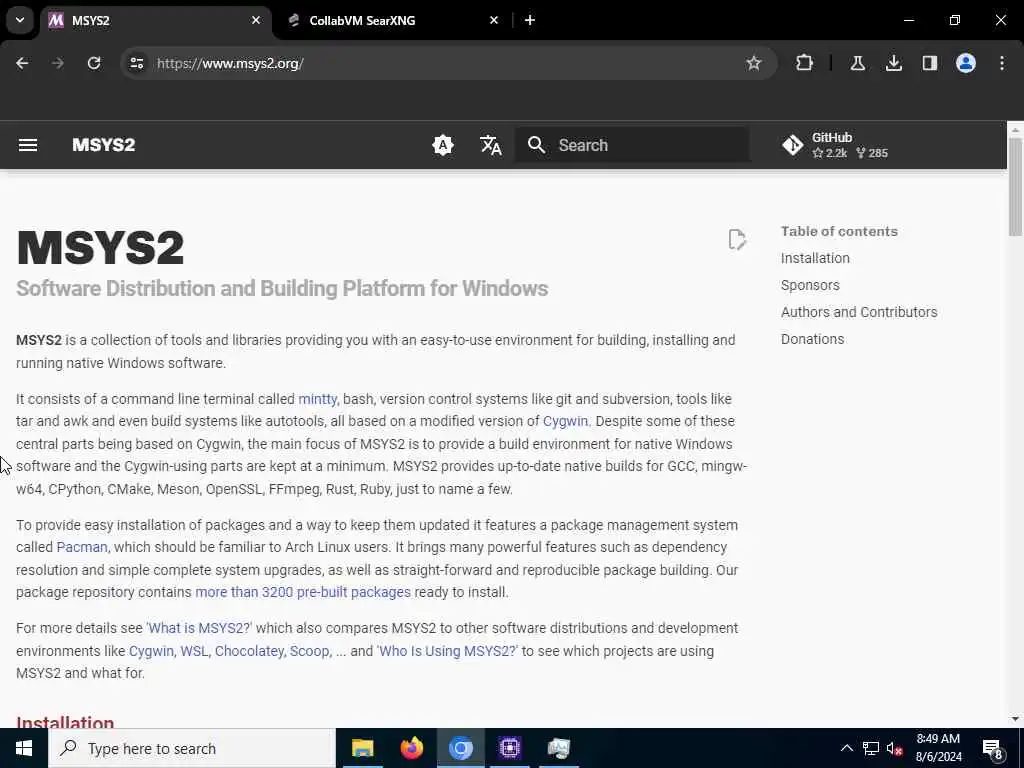Open the Chocolatey link

tap(249, 651)
